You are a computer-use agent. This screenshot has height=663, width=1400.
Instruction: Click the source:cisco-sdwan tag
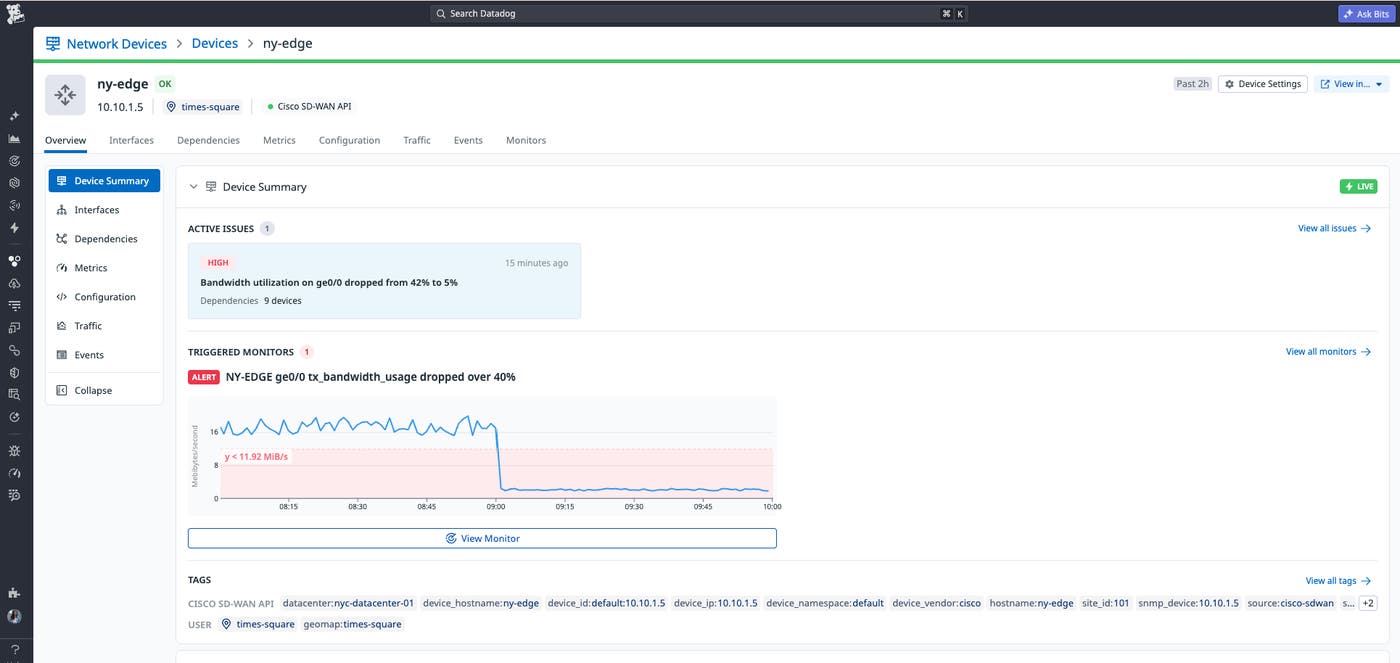(1291, 603)
